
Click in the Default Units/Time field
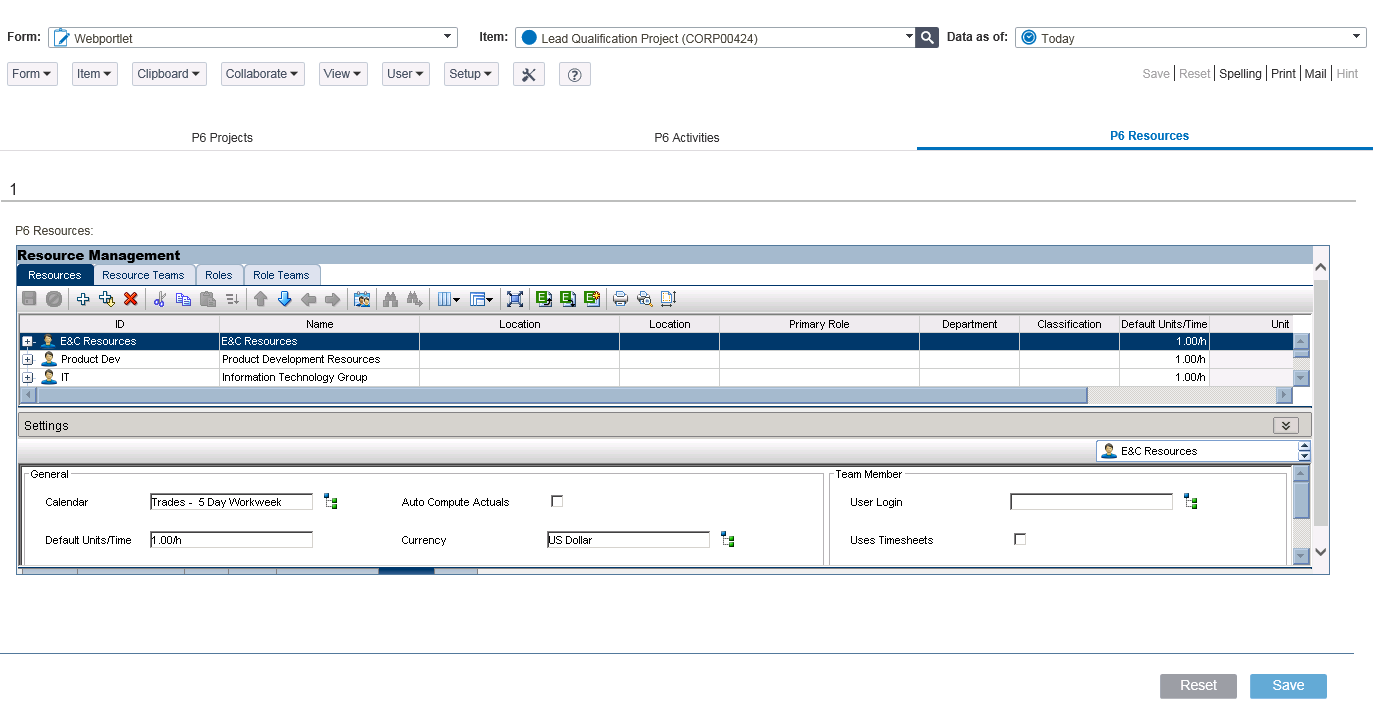(x=231, y=540)
